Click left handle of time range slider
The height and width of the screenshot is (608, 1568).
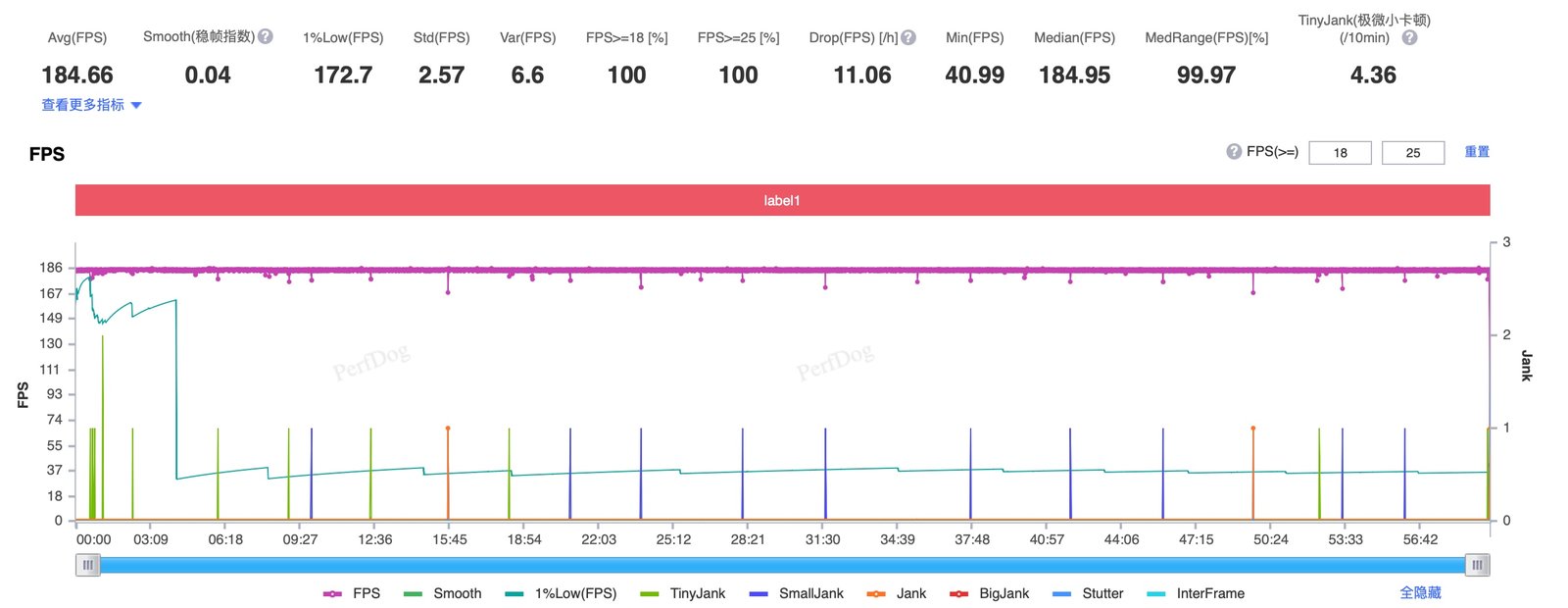88,565
